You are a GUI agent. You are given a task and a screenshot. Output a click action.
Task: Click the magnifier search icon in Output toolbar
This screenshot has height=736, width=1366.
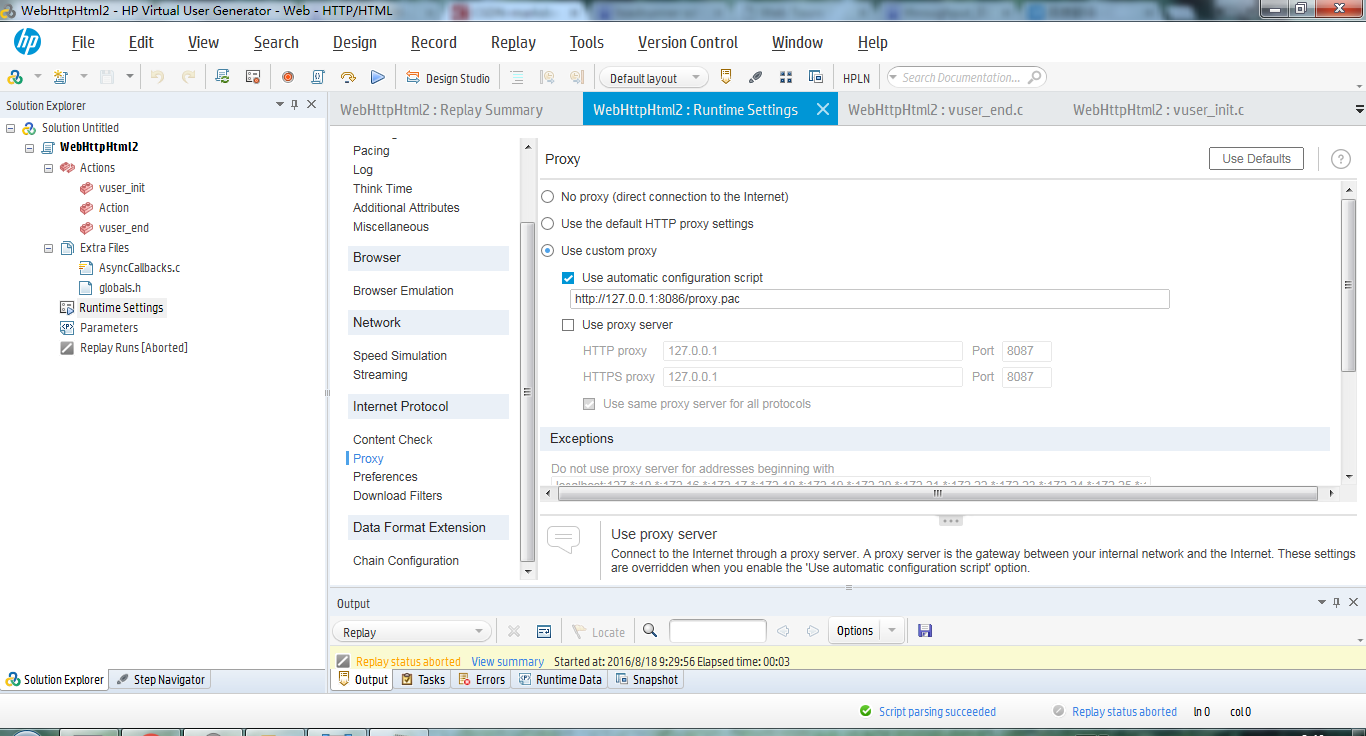650,631
